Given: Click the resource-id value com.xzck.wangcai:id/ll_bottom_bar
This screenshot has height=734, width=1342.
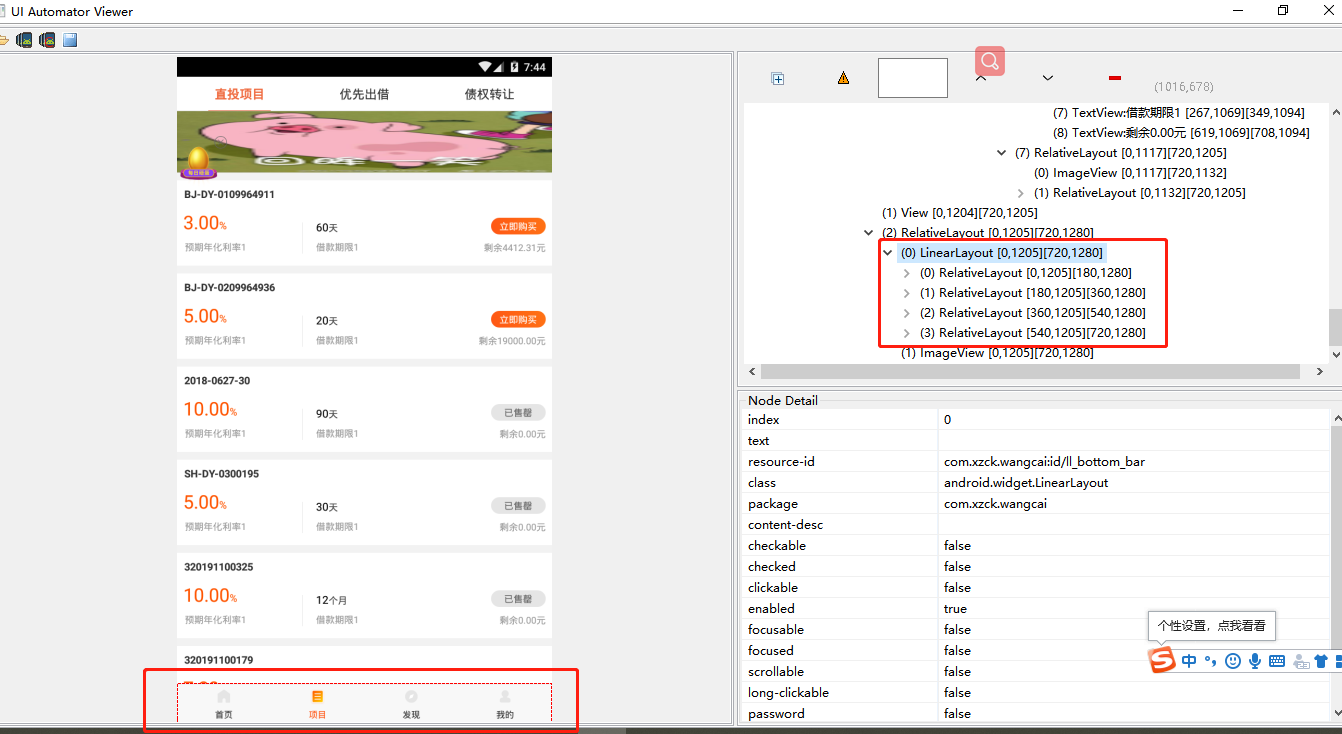Looking at the screenshot, I should click(1044, 462).
